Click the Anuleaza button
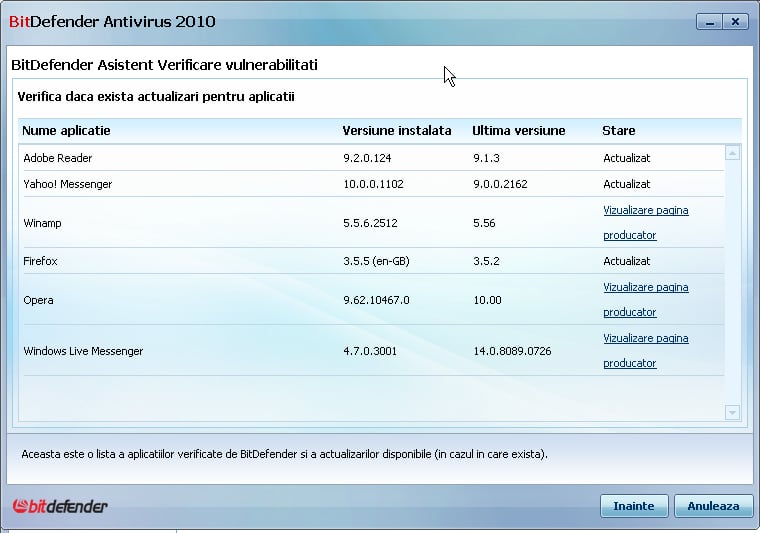This screenshot has height=533, width=760. [x=713, y=506]
